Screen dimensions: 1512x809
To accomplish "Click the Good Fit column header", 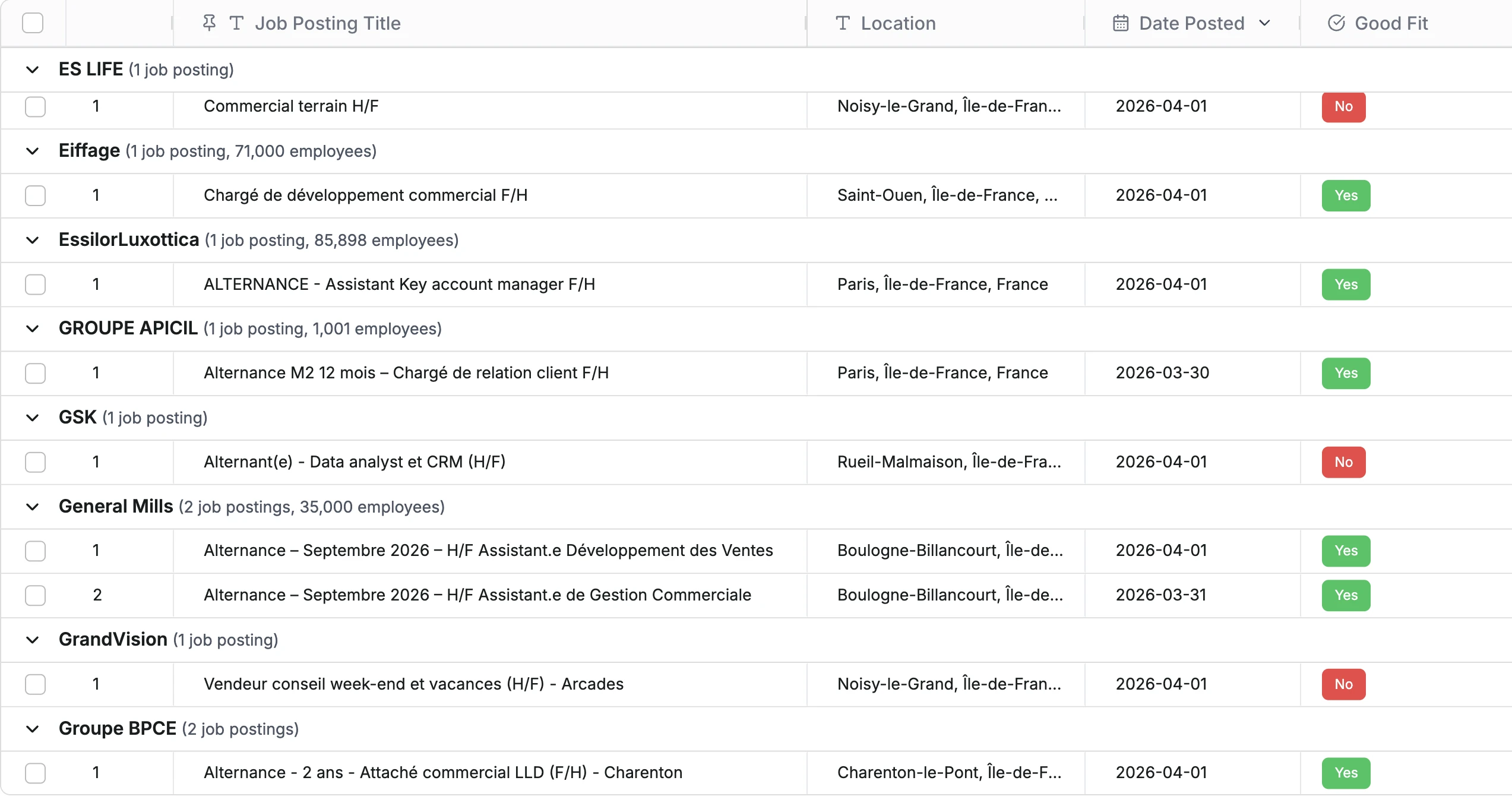I will [1391, 23].
